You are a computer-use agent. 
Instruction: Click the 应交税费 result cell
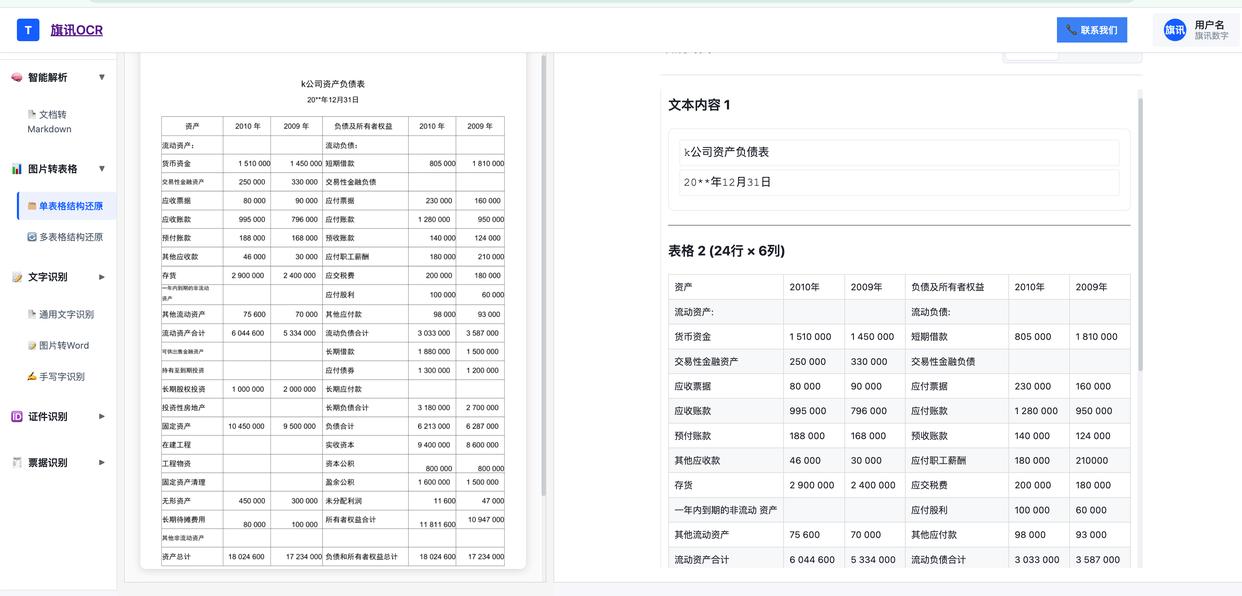[957, 485]
